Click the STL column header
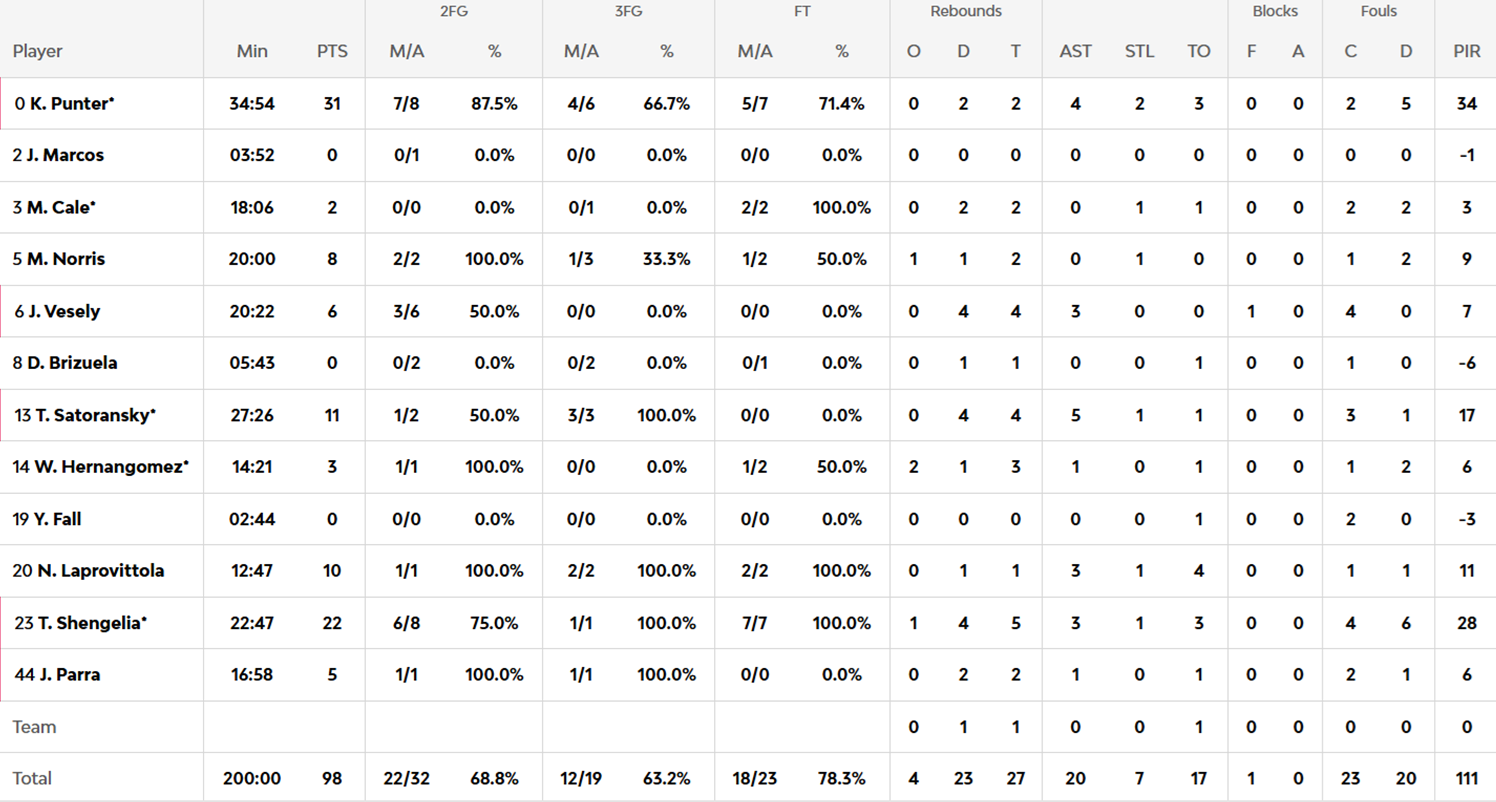The height and width of the screenshot is (802, 1496). tap(1139, 51)
